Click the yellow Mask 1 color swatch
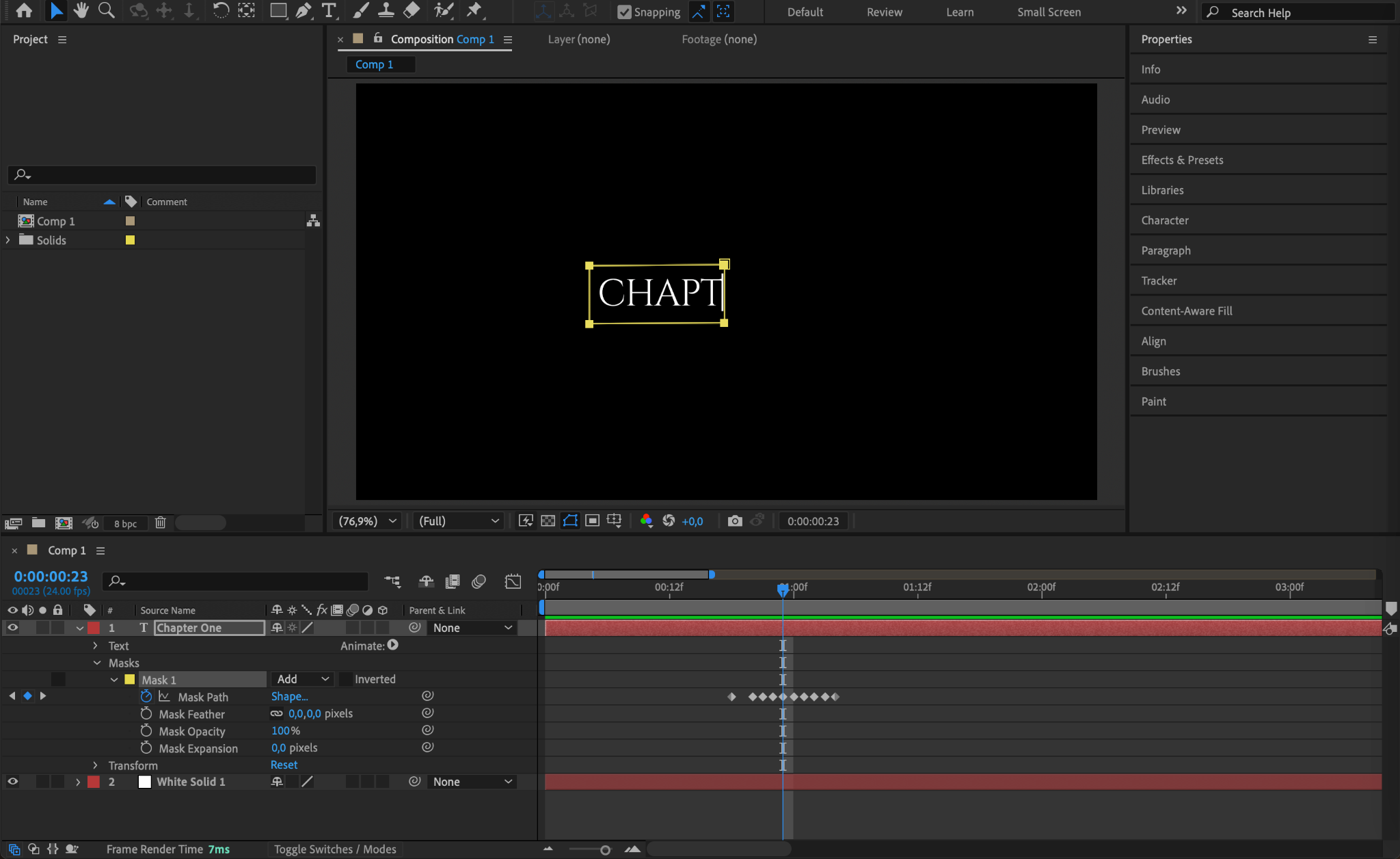The image size is (1400, 859). pyautogui.click(x=130, y=680)
